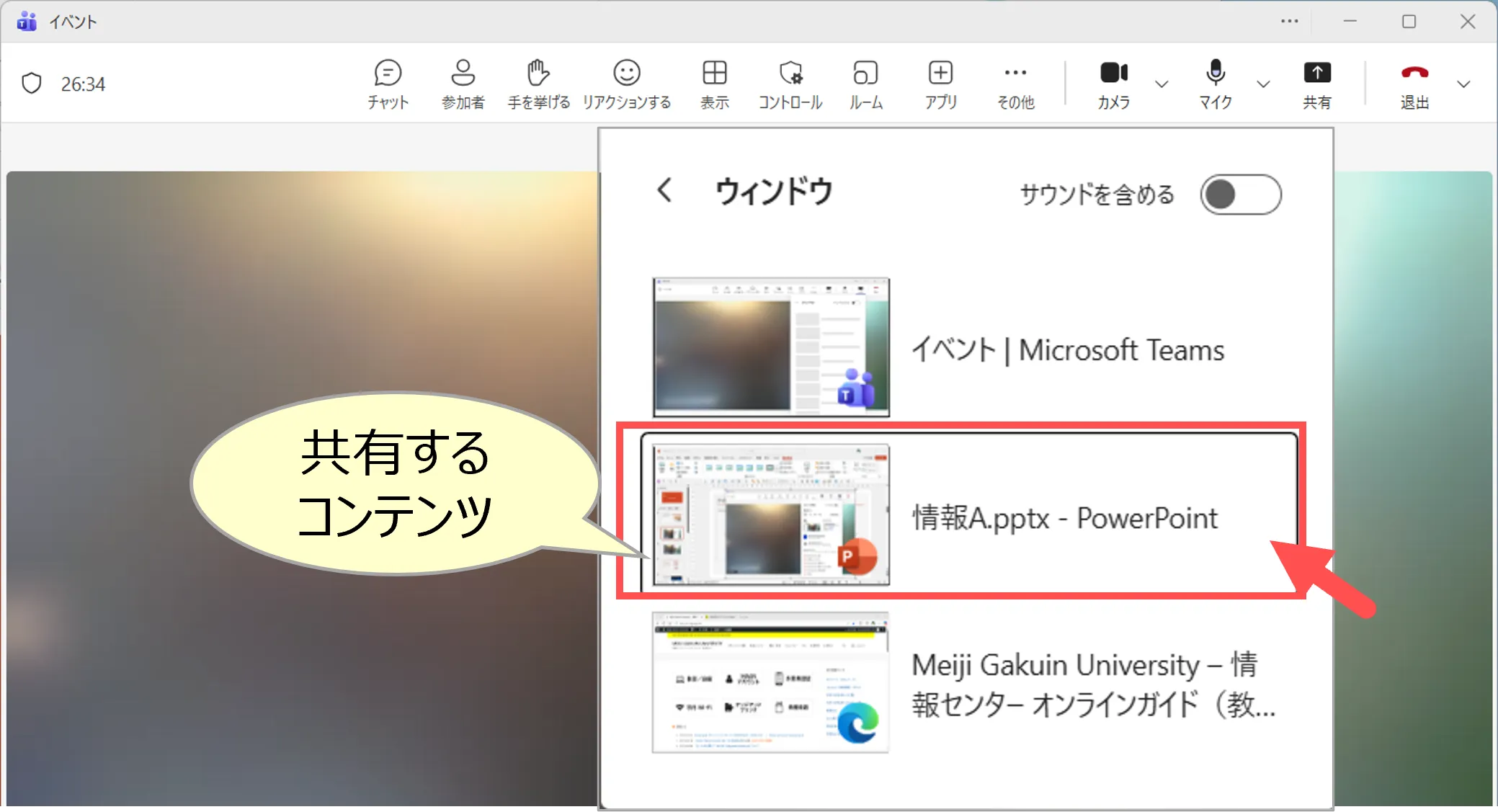Open コントロール settings icon

click(x=790, y=84)
